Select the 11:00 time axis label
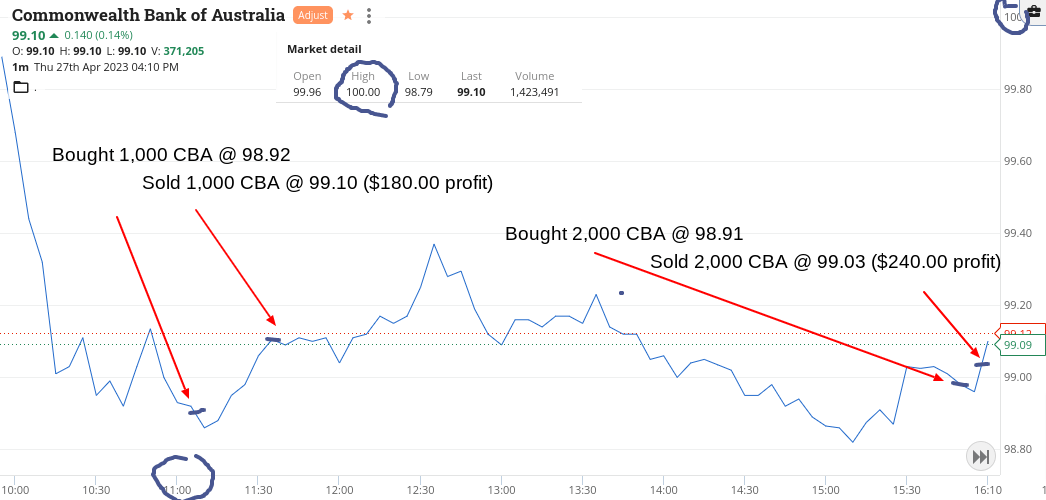1046x500 pixels. 177,489
